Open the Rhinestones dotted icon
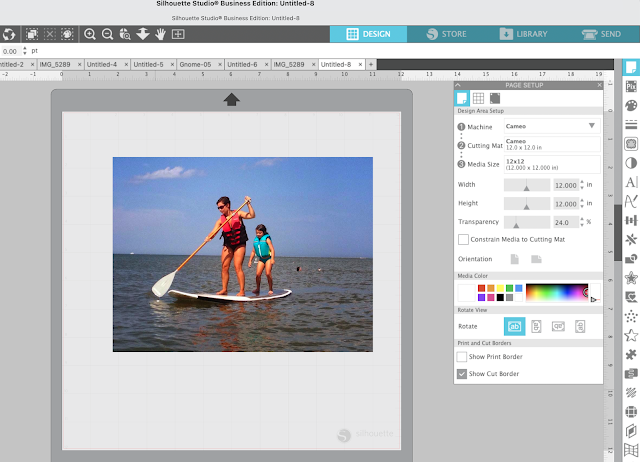This screenshot has width=640, height=462. click(631, 316)
